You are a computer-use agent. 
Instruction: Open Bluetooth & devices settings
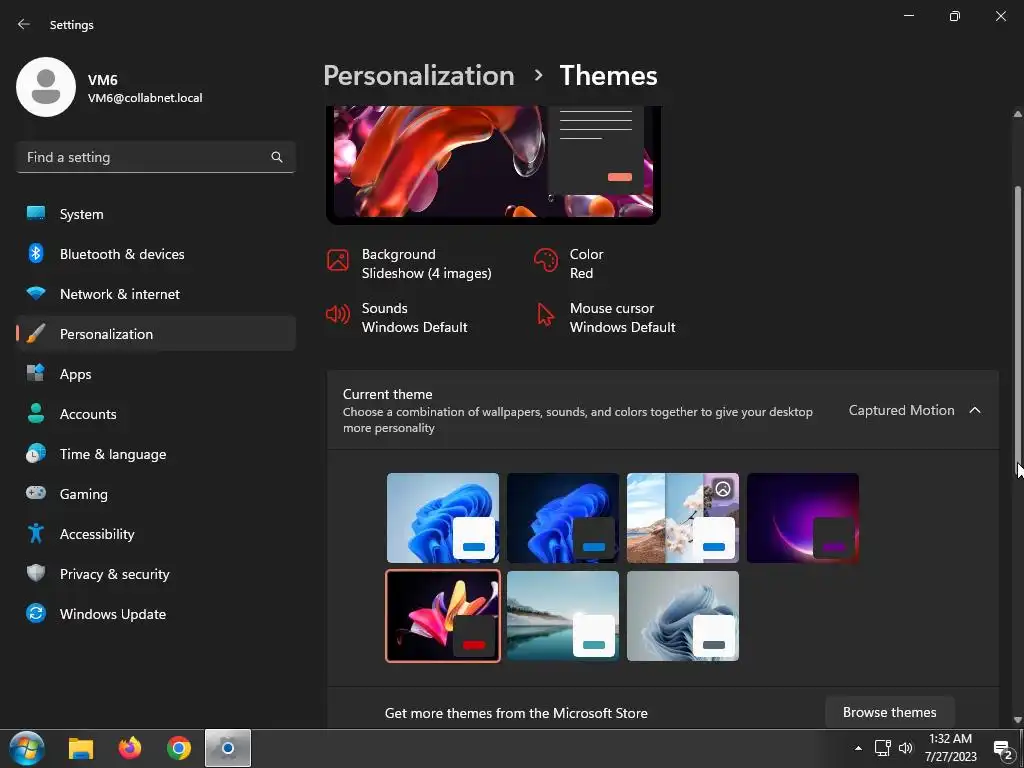click(x=155, y=254)
